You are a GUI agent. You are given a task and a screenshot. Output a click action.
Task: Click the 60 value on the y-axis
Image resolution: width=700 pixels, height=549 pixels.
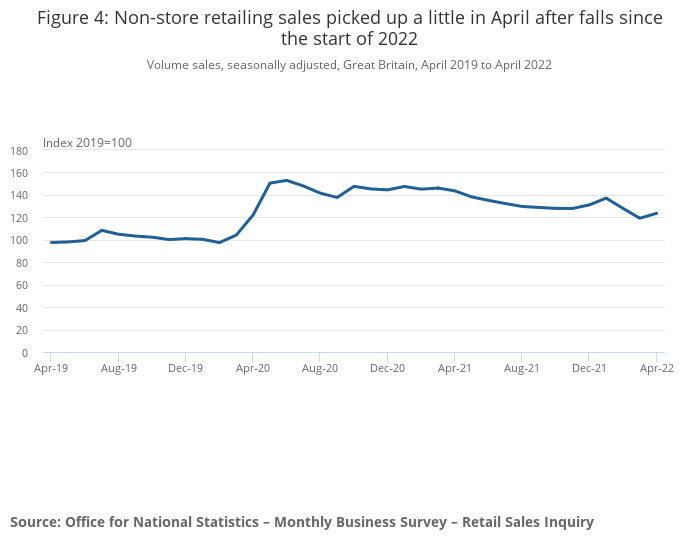click(22, 286)
